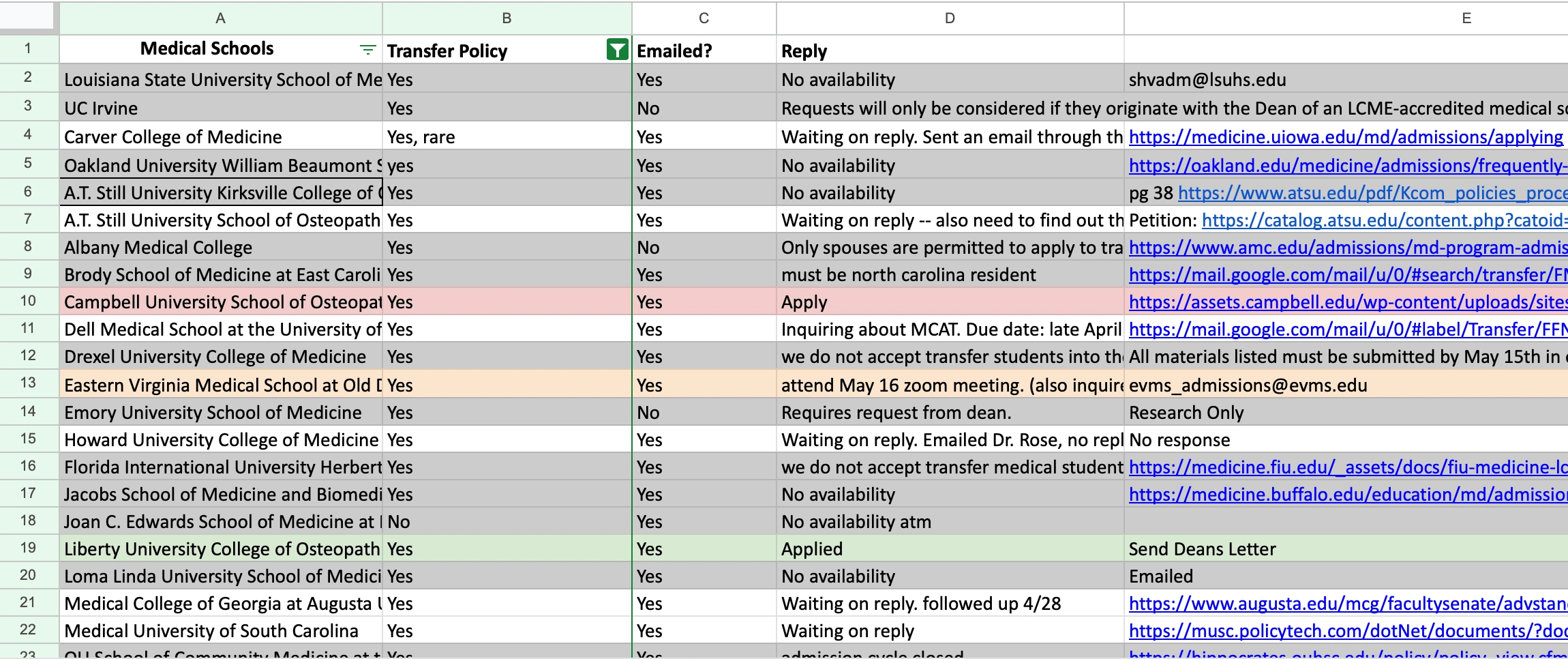Open the medicine.uiowa.edu admissions link
The height and width of the screenshot is (659, 1568).
click(x=1346, y=137)
